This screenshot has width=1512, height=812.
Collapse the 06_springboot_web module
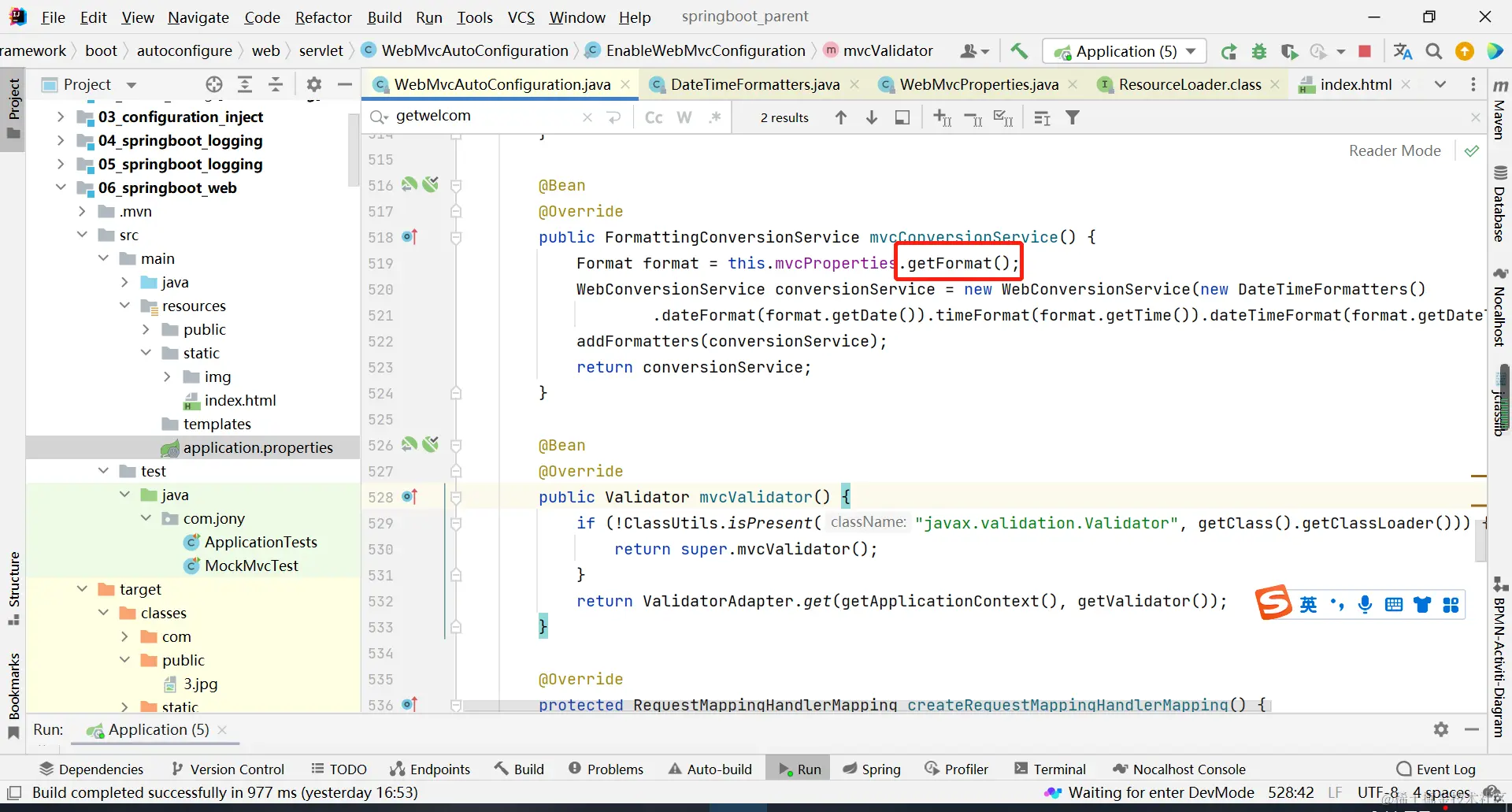click(61, 187)
